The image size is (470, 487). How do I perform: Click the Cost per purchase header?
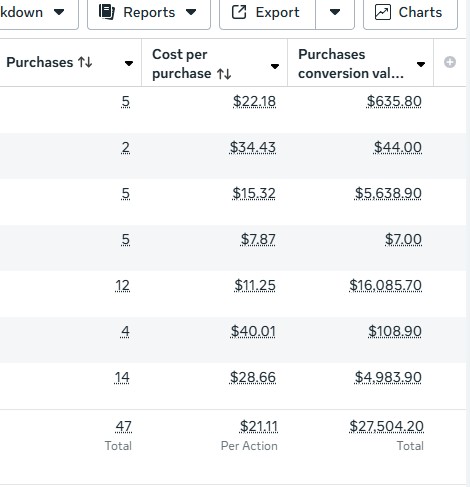214,63
